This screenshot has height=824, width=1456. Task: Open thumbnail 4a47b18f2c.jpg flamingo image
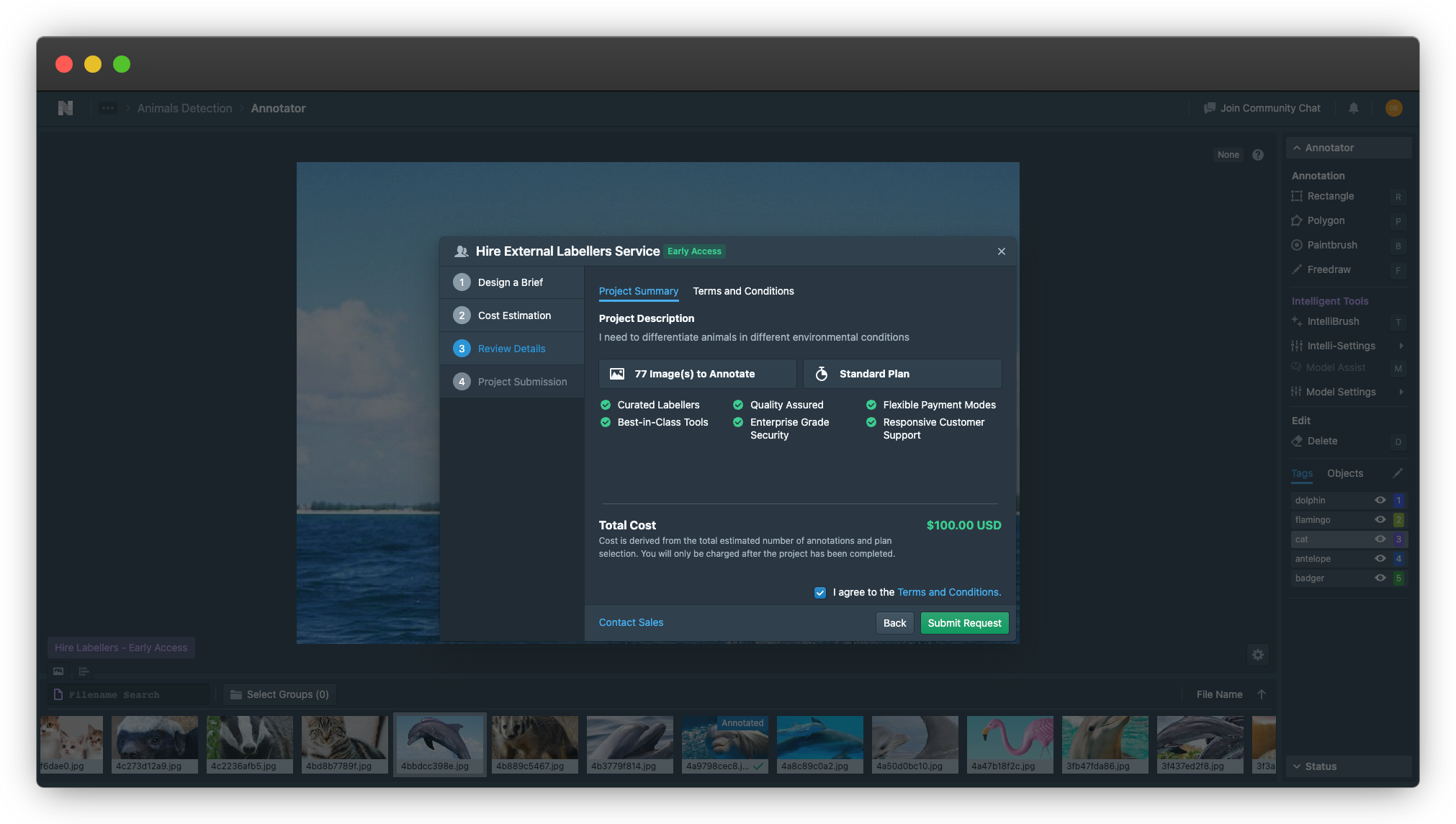(x=1010, y=744)
